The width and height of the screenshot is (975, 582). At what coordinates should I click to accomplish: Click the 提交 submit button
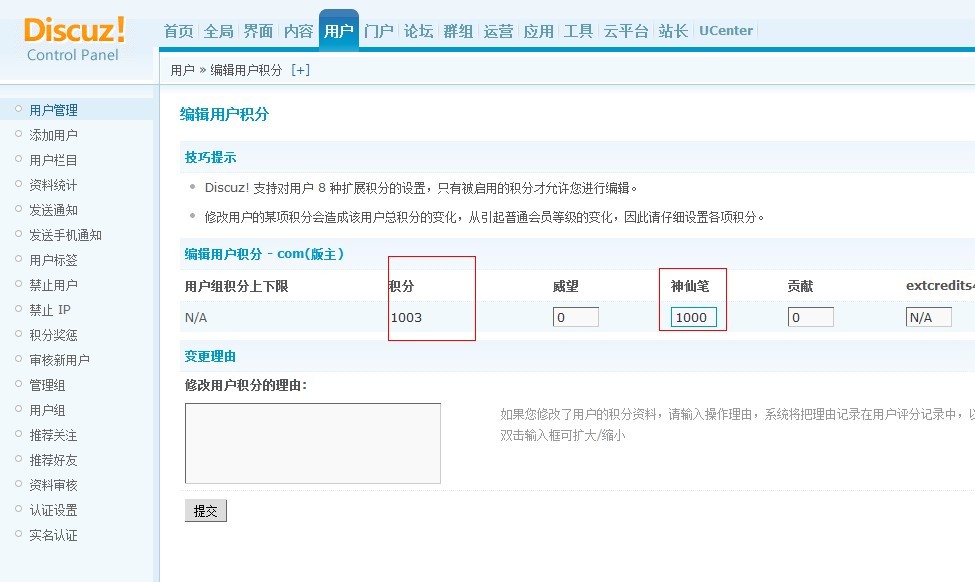click(206, 510)
